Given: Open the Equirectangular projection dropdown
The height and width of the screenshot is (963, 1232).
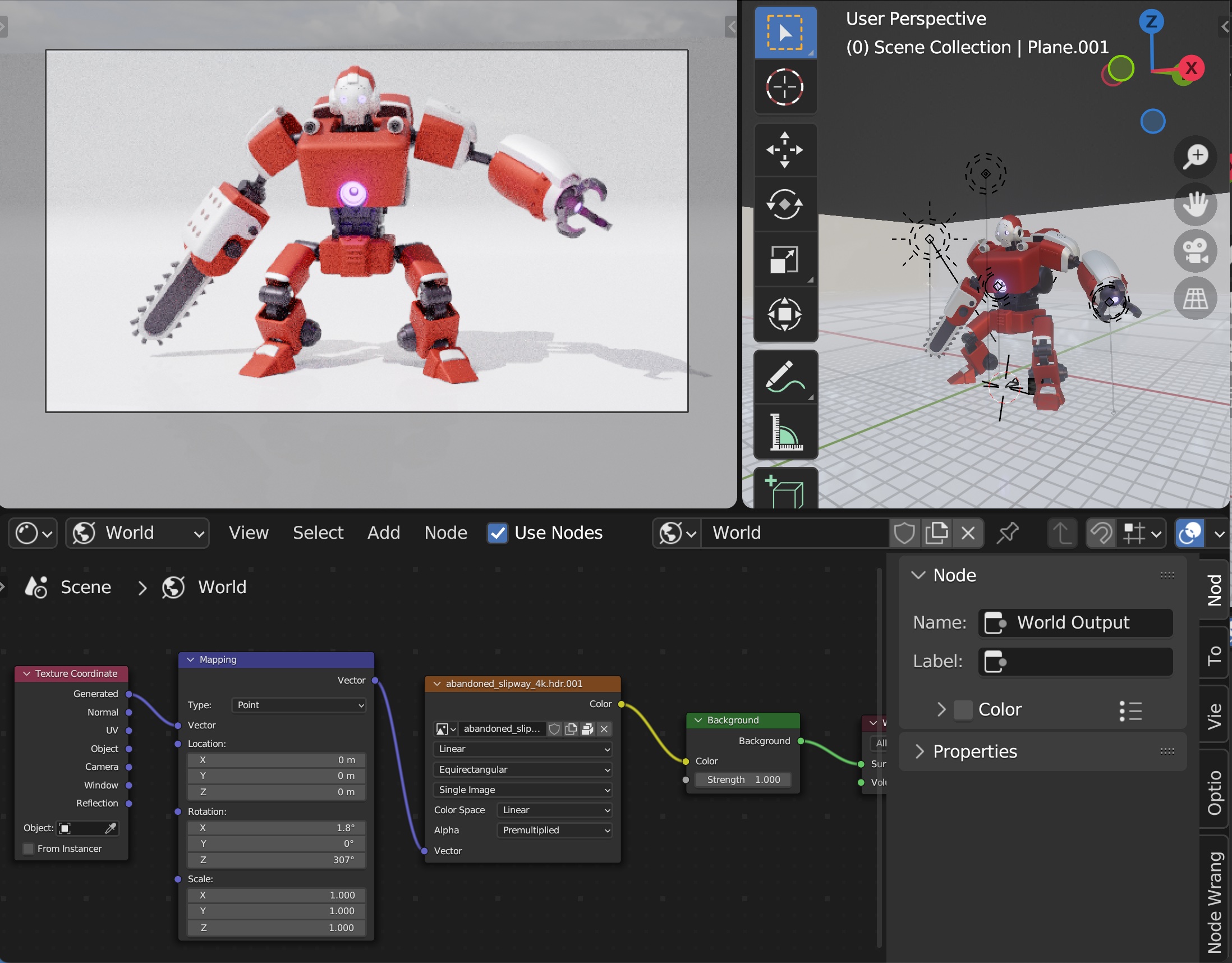Looking at the screenshot, I should pos(523,769).
